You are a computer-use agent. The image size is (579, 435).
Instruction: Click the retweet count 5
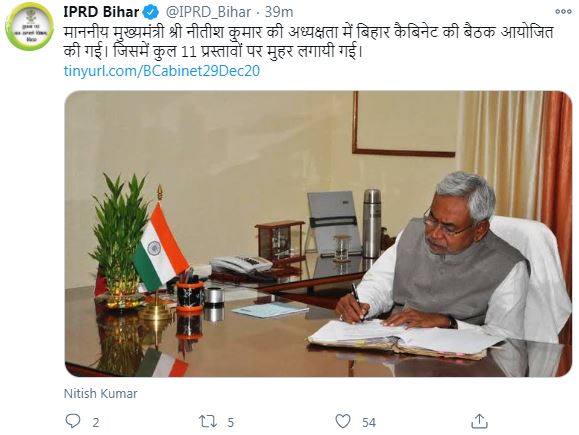click(x=231, y=422)
